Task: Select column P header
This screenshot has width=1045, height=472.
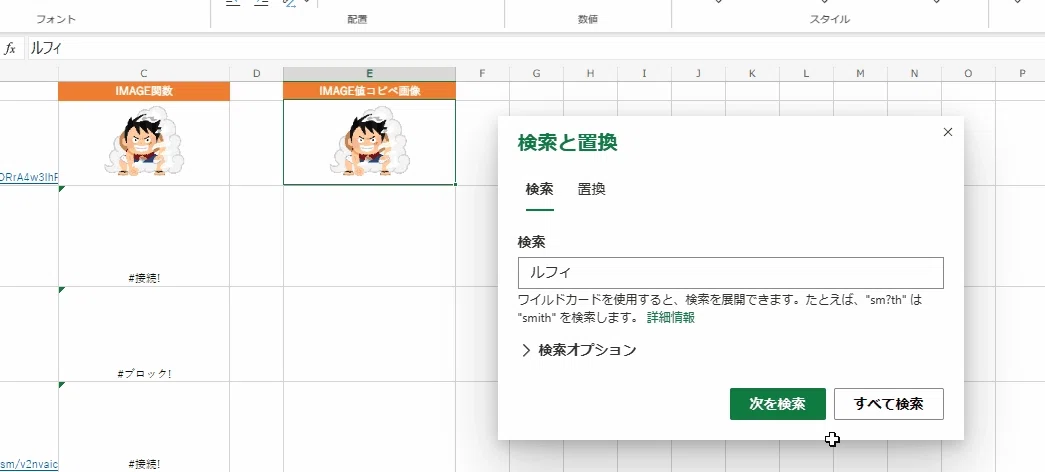Action: point(1020,74)
